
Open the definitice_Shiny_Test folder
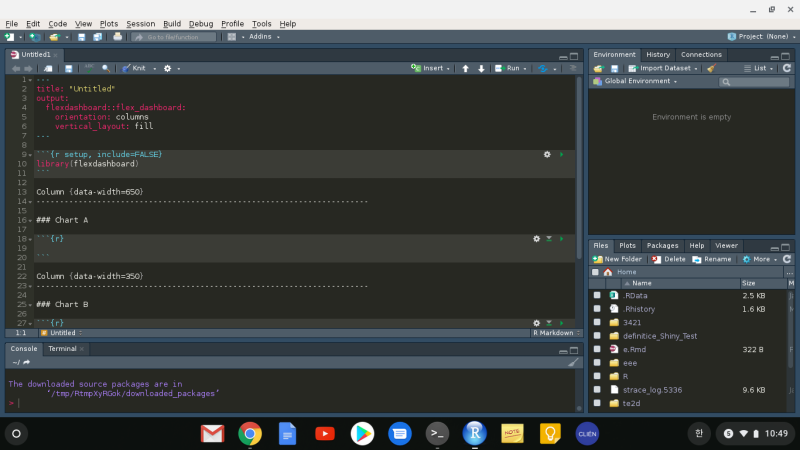pos(658,336)
